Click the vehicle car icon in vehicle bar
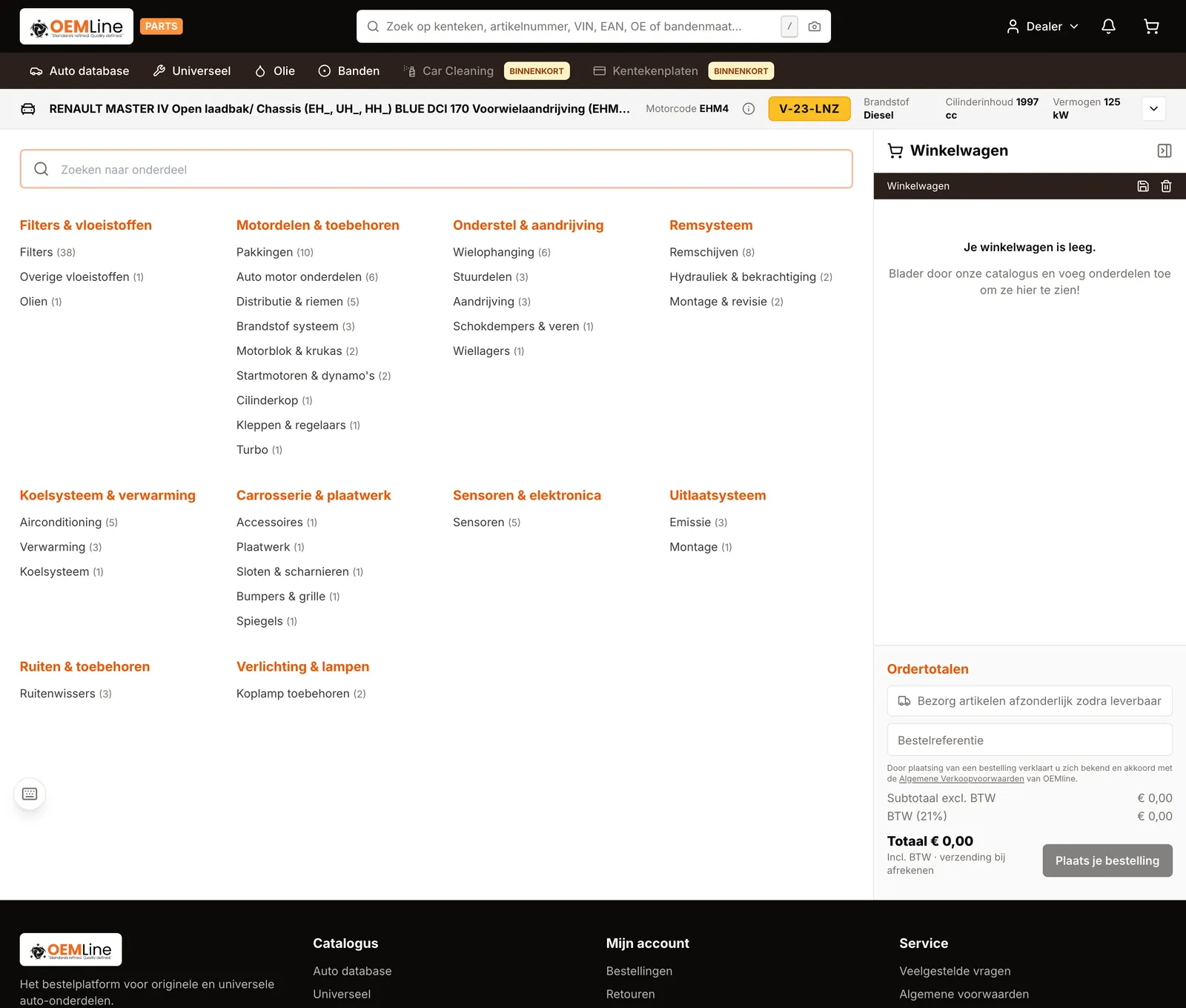The height and width of the screenshot is (1008, 1186). (x=28, y=109)
